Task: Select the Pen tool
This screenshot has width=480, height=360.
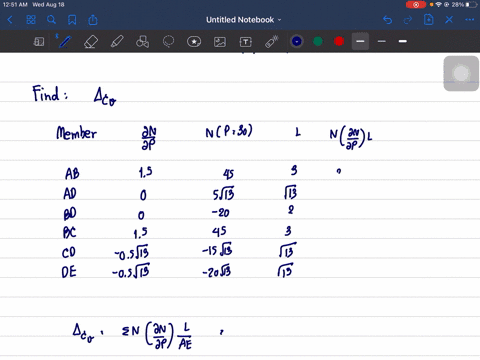Action: tap(64, 41)
